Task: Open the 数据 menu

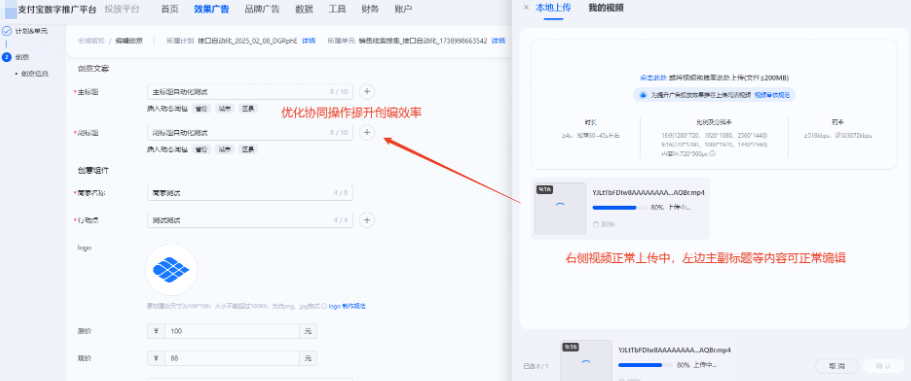Action: pyautogui.click(x=304, y=9)
